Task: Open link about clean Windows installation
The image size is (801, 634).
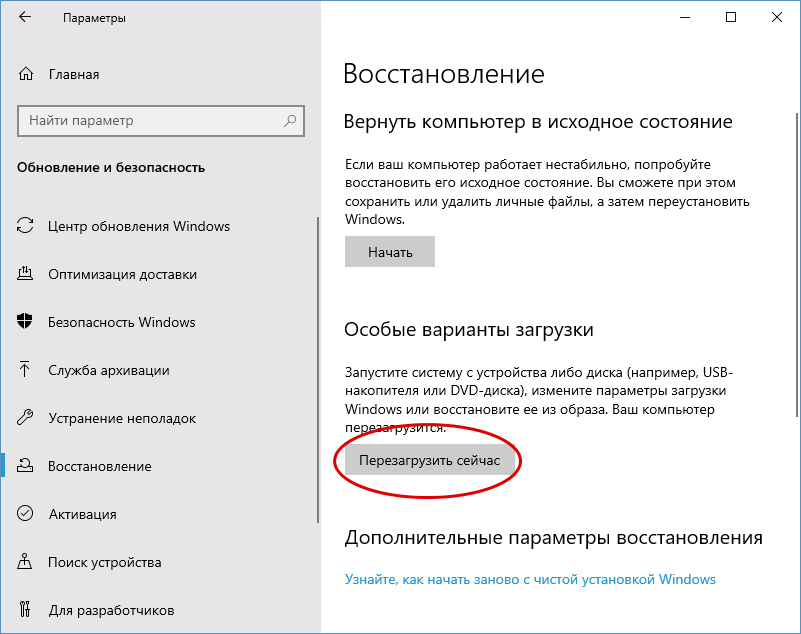Action: coord(530,579)
